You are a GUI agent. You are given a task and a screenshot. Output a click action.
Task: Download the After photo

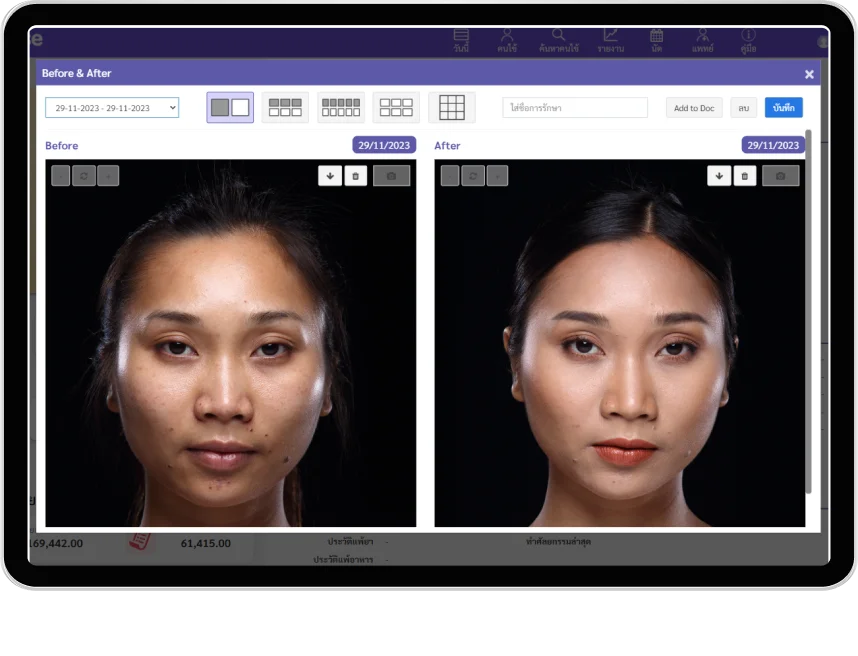point(719,176)
